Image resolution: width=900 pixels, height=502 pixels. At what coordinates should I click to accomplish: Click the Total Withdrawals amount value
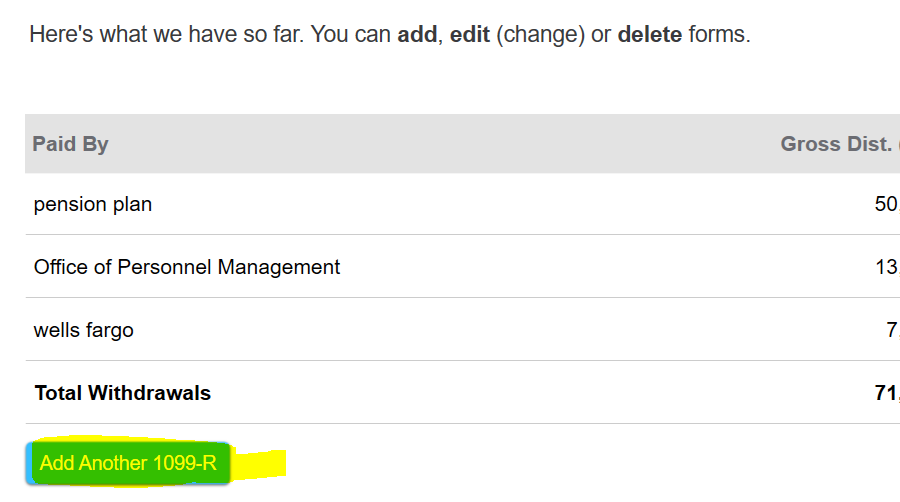[887, 393]
